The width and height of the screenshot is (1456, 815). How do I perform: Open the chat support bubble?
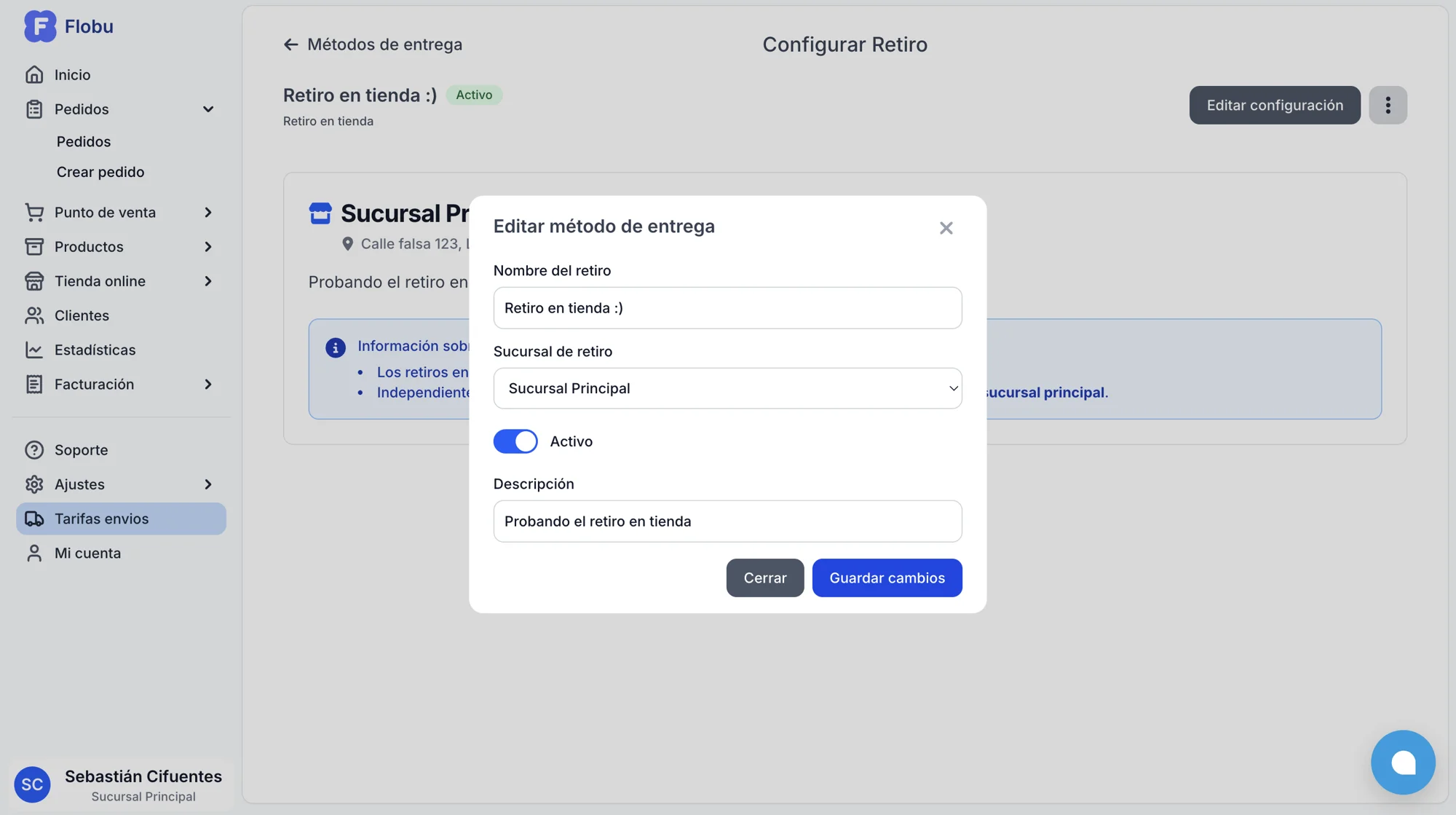coord(1402,762)
